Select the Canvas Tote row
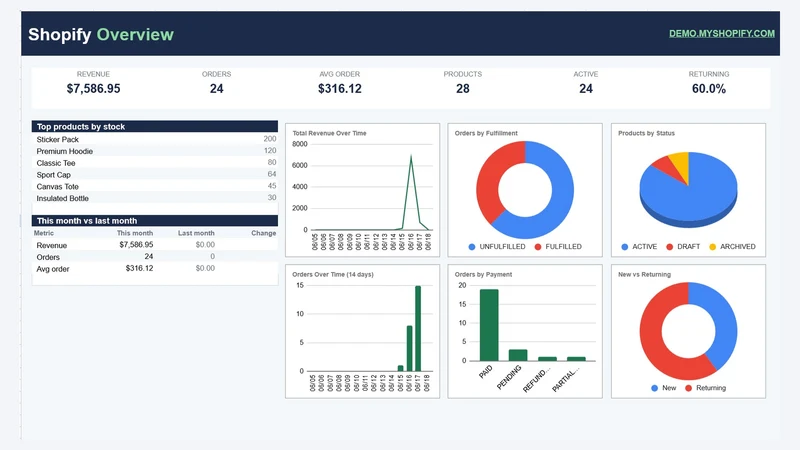Image resolution: width=800 pixels, height=450 pixels. (x=155, y=187)
